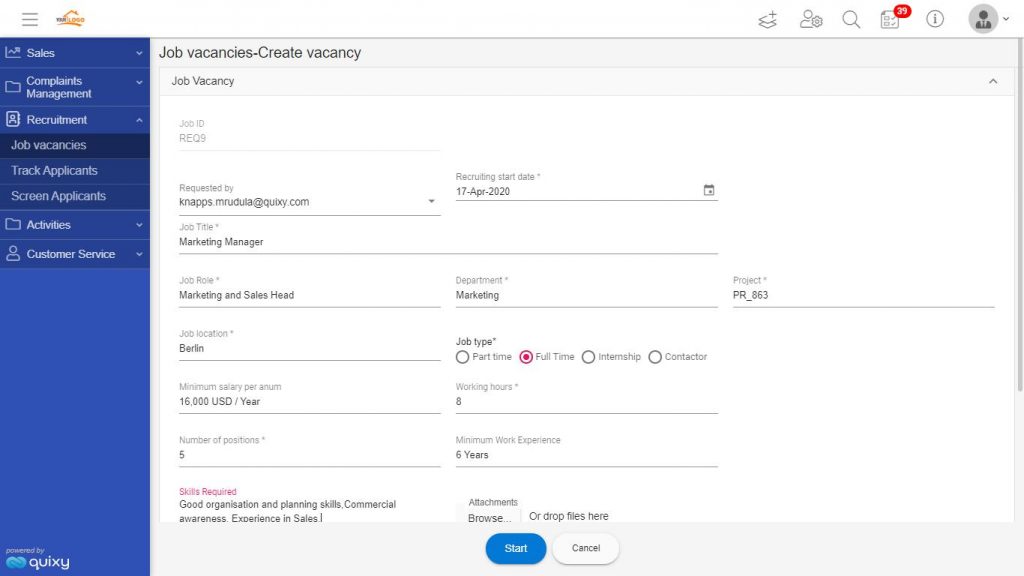Click the Job ID value REQ9
The height and width of the screenshot is (576, 1024).
(192, 138)
